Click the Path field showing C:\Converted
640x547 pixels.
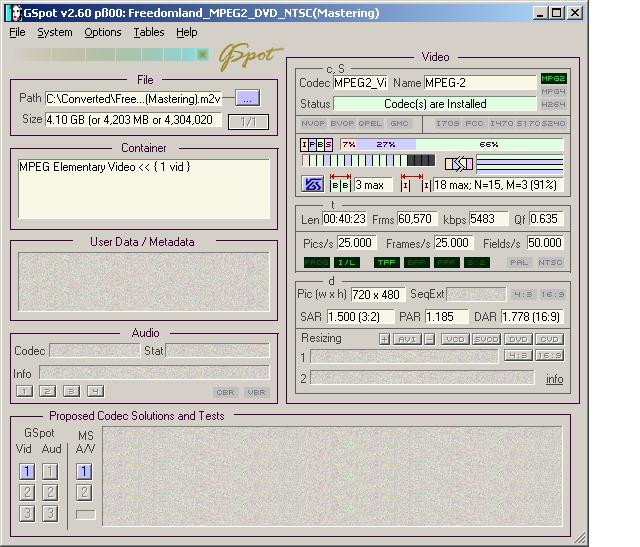click(x=133, y=99)
